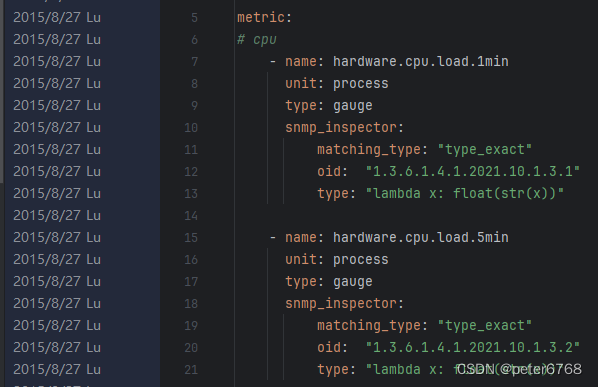Click the 'gauge' value on line 9
Image resolution: width=598 pixels, height=387 pixels.
pos(353,106)
